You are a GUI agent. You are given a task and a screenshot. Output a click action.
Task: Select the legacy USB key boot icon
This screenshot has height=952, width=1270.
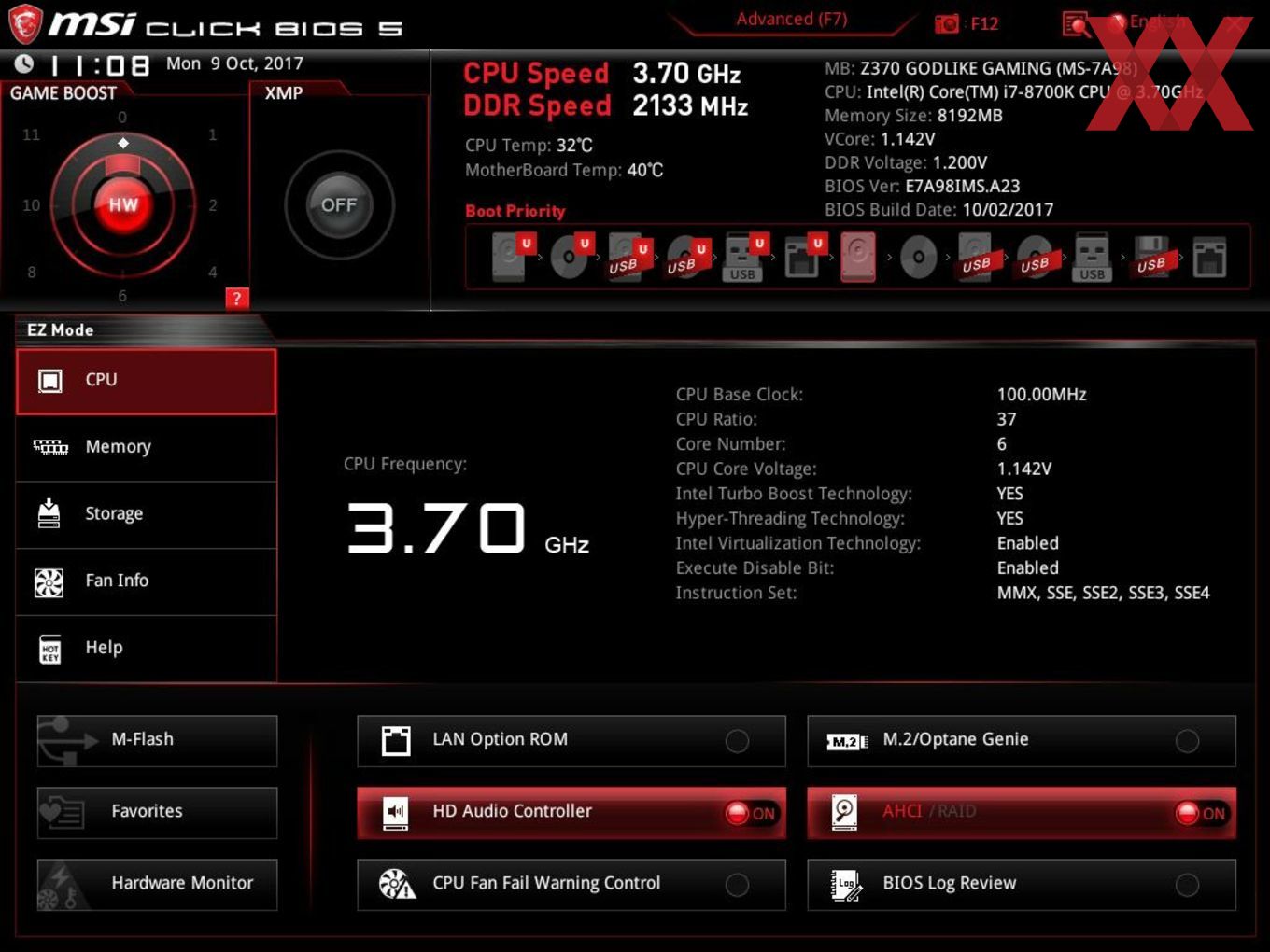(x=1092, y=258)
